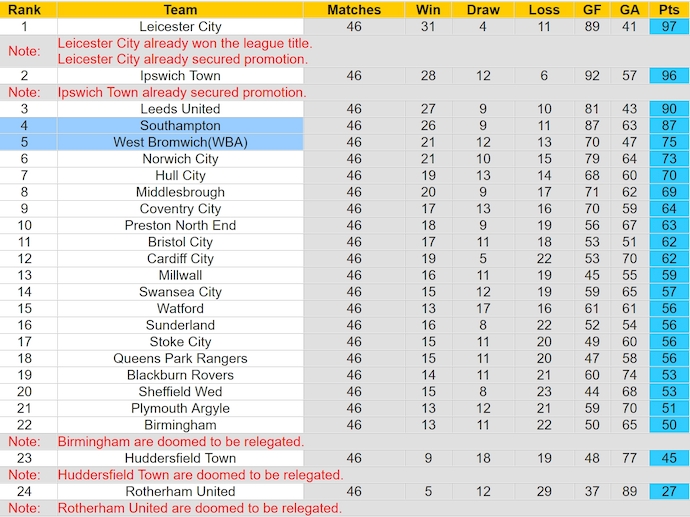Click the Rank column header
The width and height of the screenshot is (690, 517).
coord(24,10)
